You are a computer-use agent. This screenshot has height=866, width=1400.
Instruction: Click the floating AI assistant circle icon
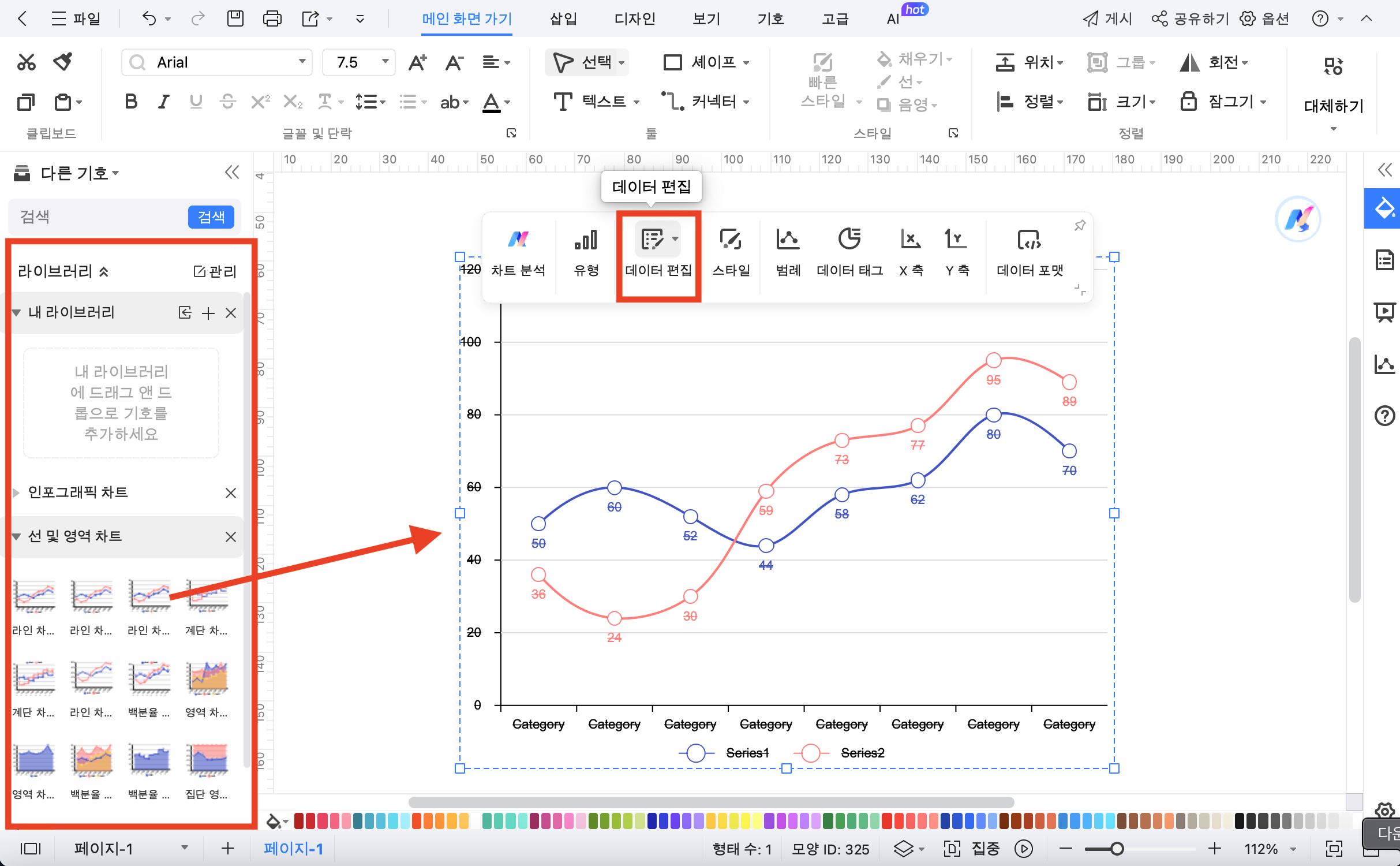pyautogui.click(x=1298, y=219)
